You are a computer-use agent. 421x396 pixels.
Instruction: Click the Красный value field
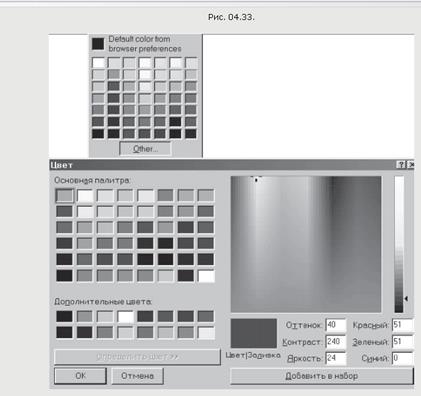coord(403,325)
